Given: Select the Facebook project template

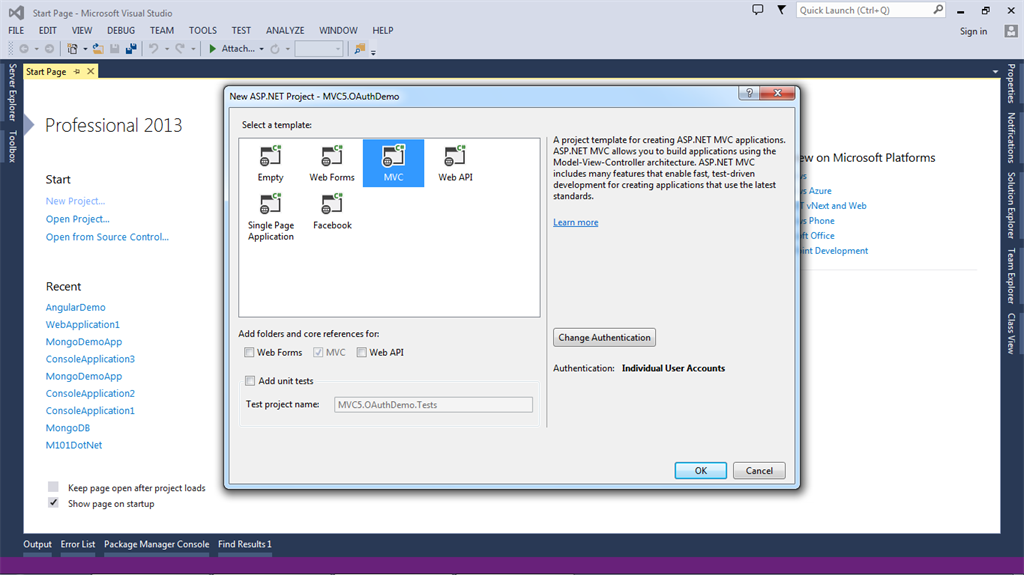Looking at the screenshot, I should click(x=332, y=212).
